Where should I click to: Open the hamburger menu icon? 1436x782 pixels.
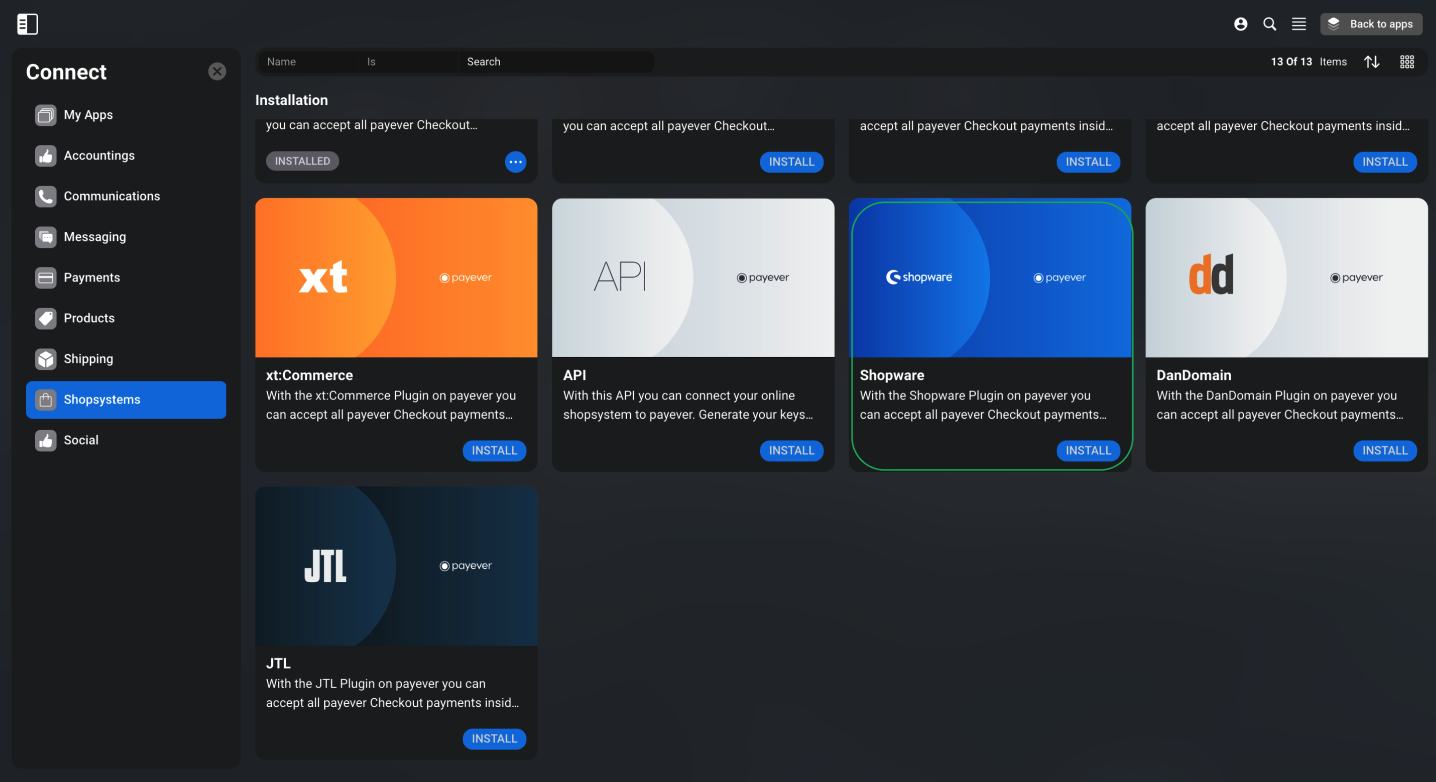click(1299, 24)
